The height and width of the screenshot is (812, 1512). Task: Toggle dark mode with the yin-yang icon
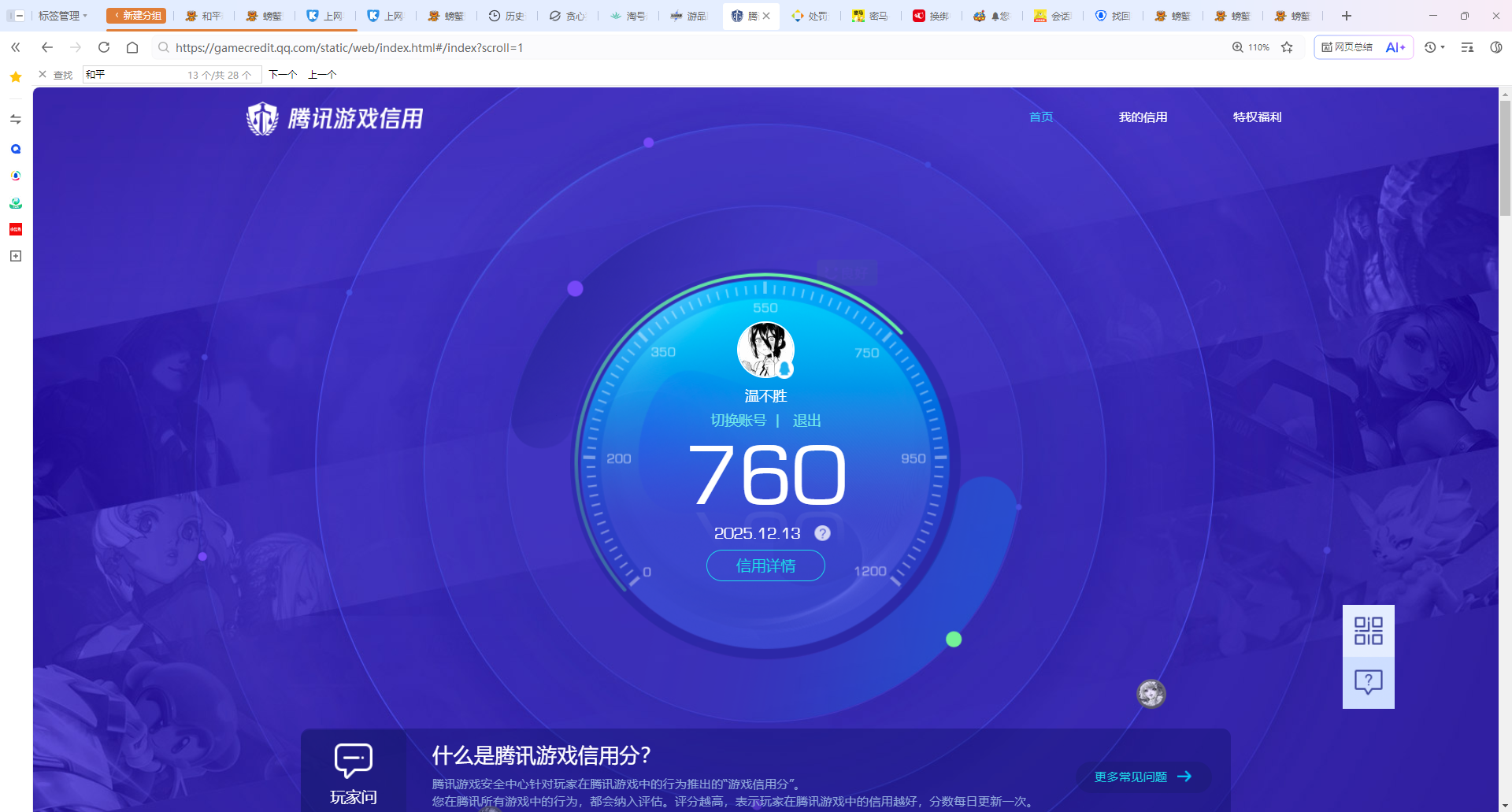coord(1496,47)
